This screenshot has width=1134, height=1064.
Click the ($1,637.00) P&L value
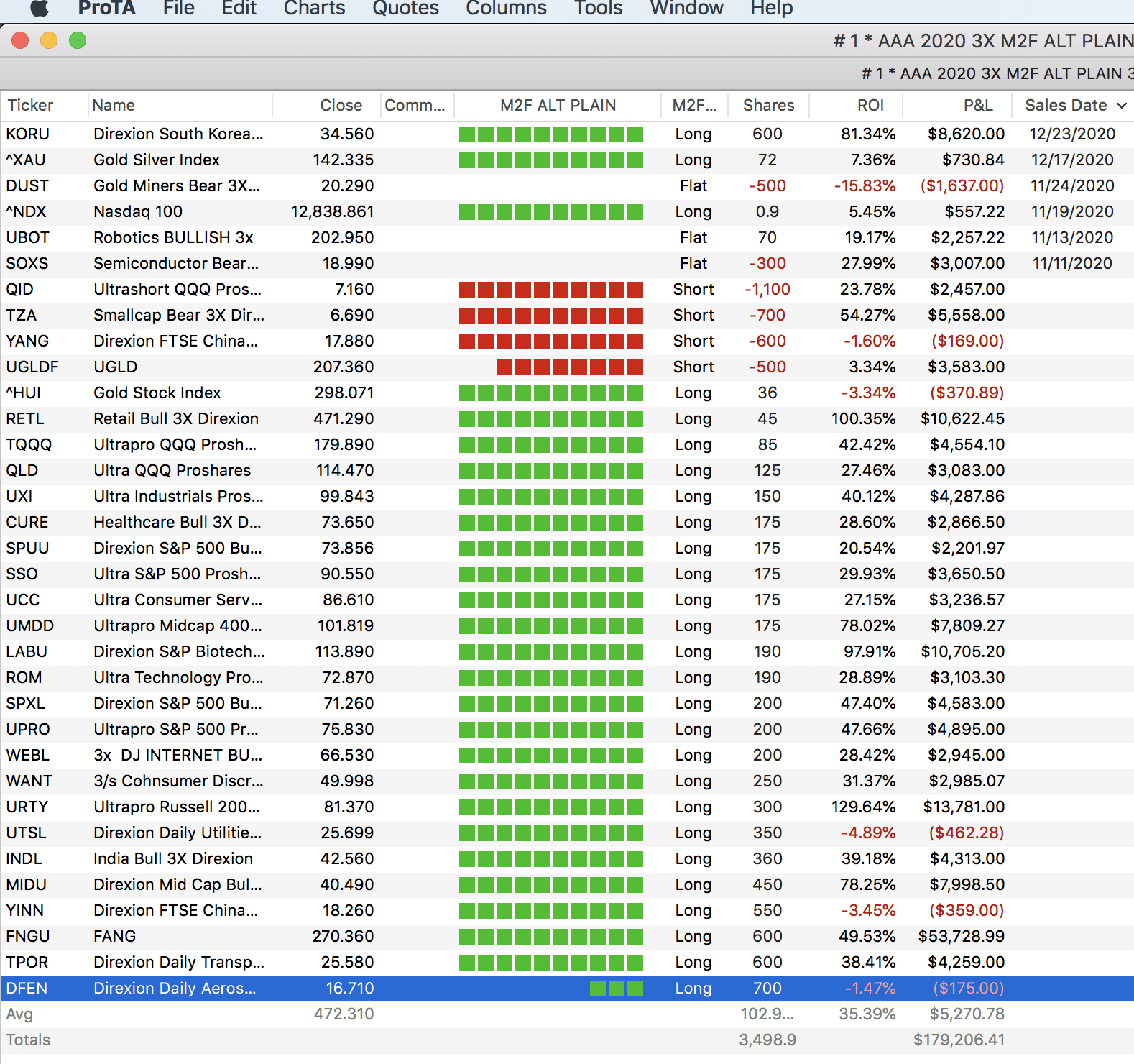coord(962,185)
